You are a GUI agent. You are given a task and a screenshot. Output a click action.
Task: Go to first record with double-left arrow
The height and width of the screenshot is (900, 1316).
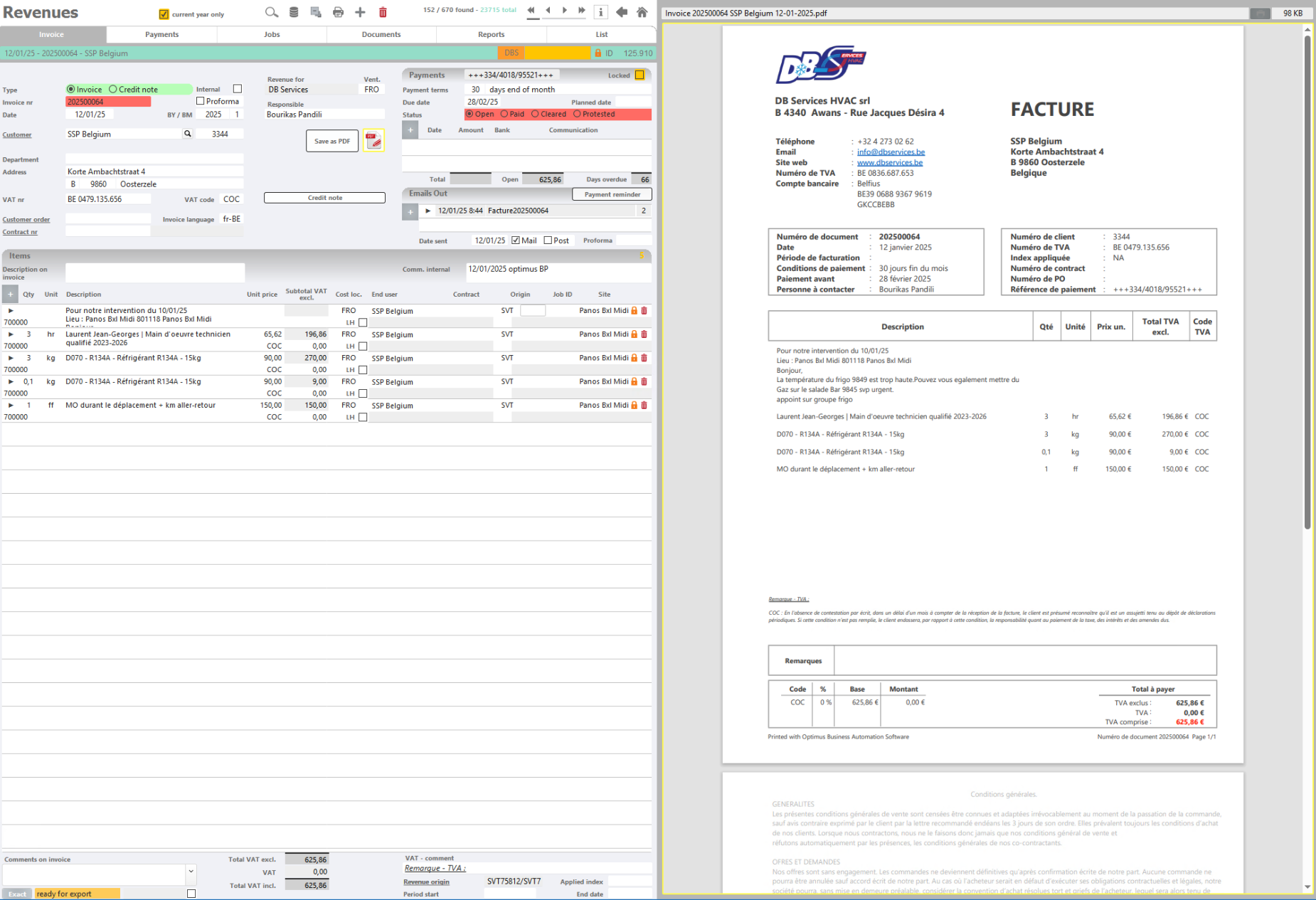pos(531,11)
